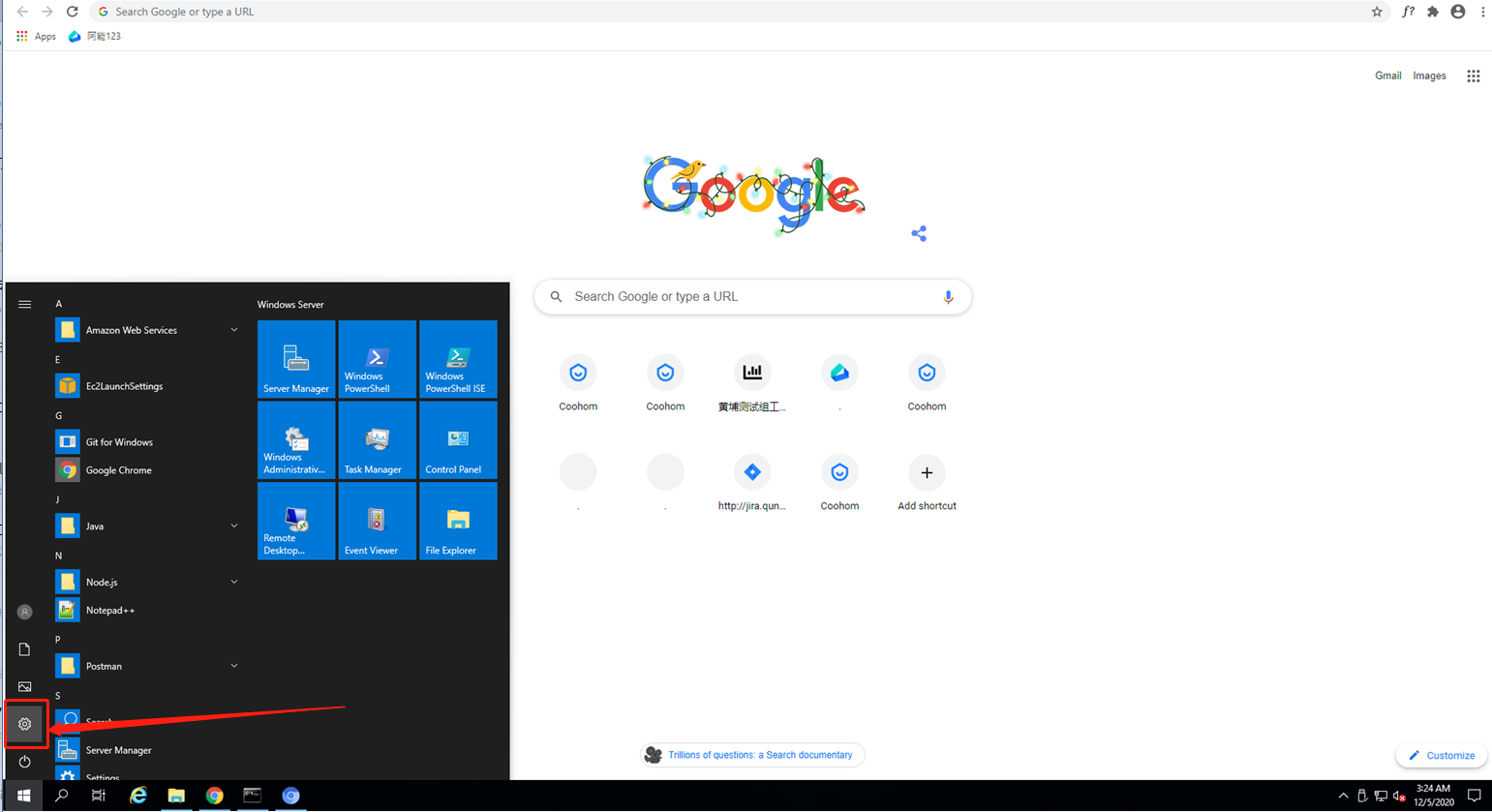1492x812 pixels.
Task: Open the Google apps grid icon
Action: coord(1473,75)
